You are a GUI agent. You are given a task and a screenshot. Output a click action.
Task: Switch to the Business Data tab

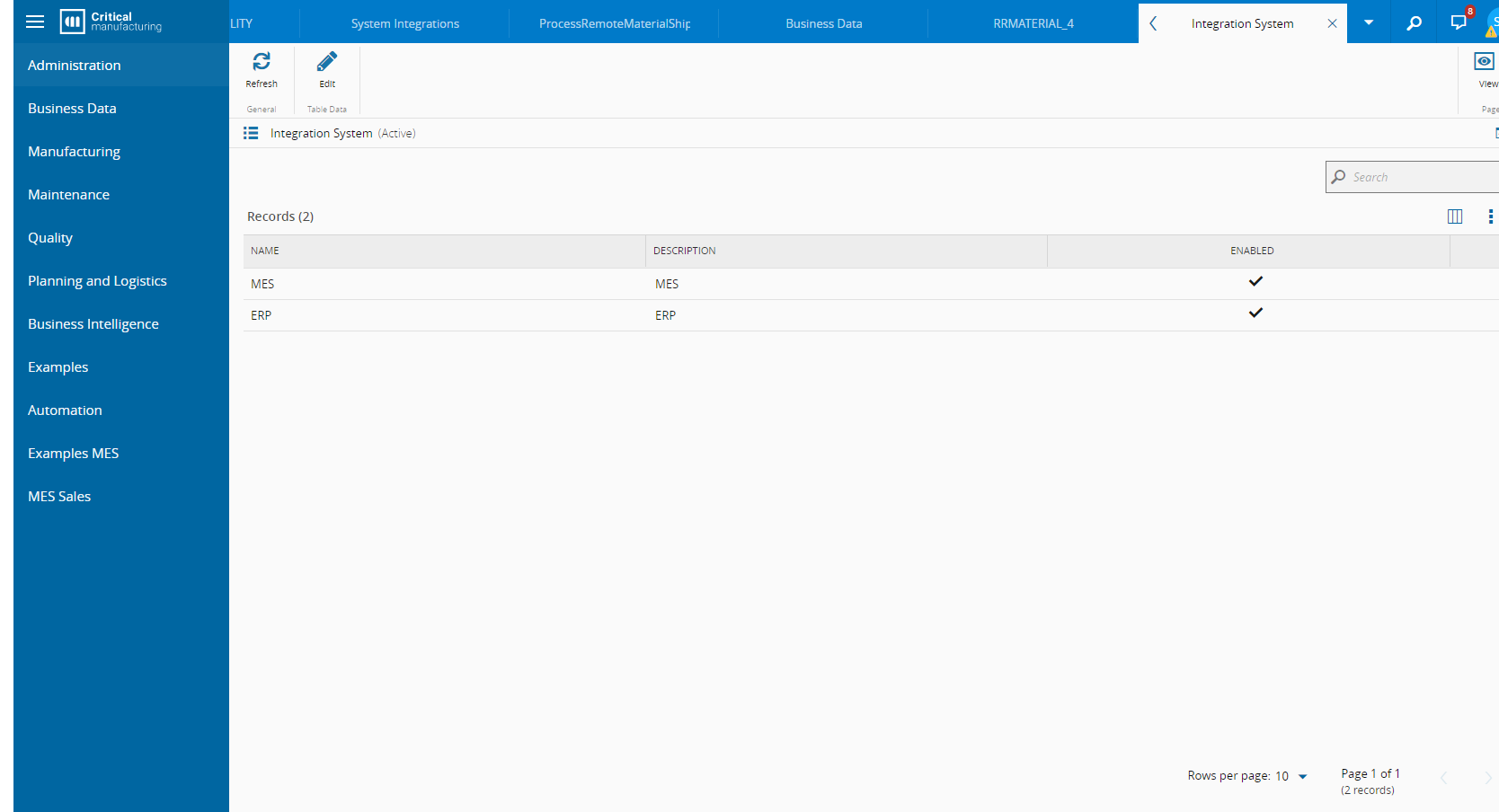[823, 23]
